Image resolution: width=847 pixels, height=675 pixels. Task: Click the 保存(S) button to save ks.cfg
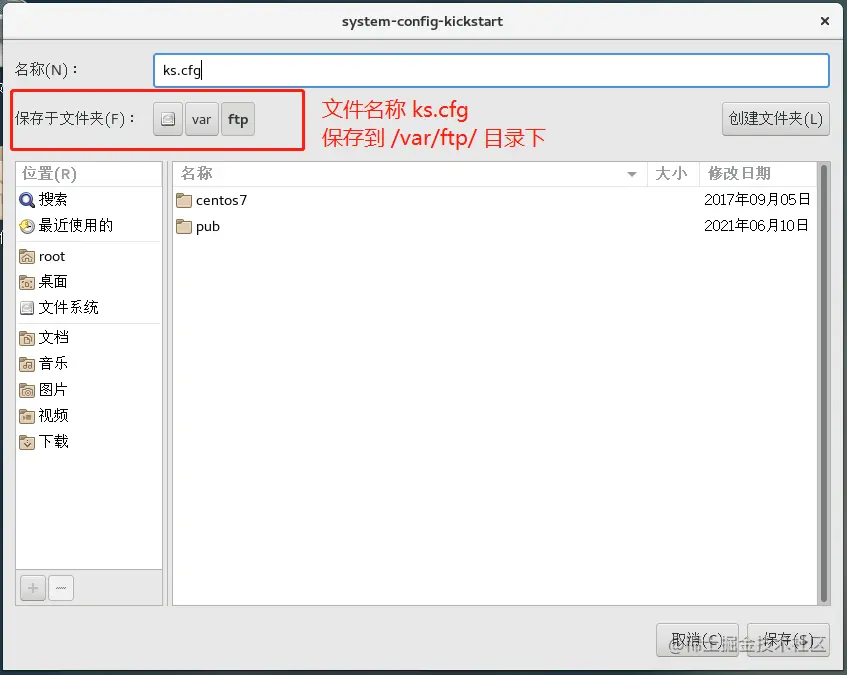tap(789, 640)
